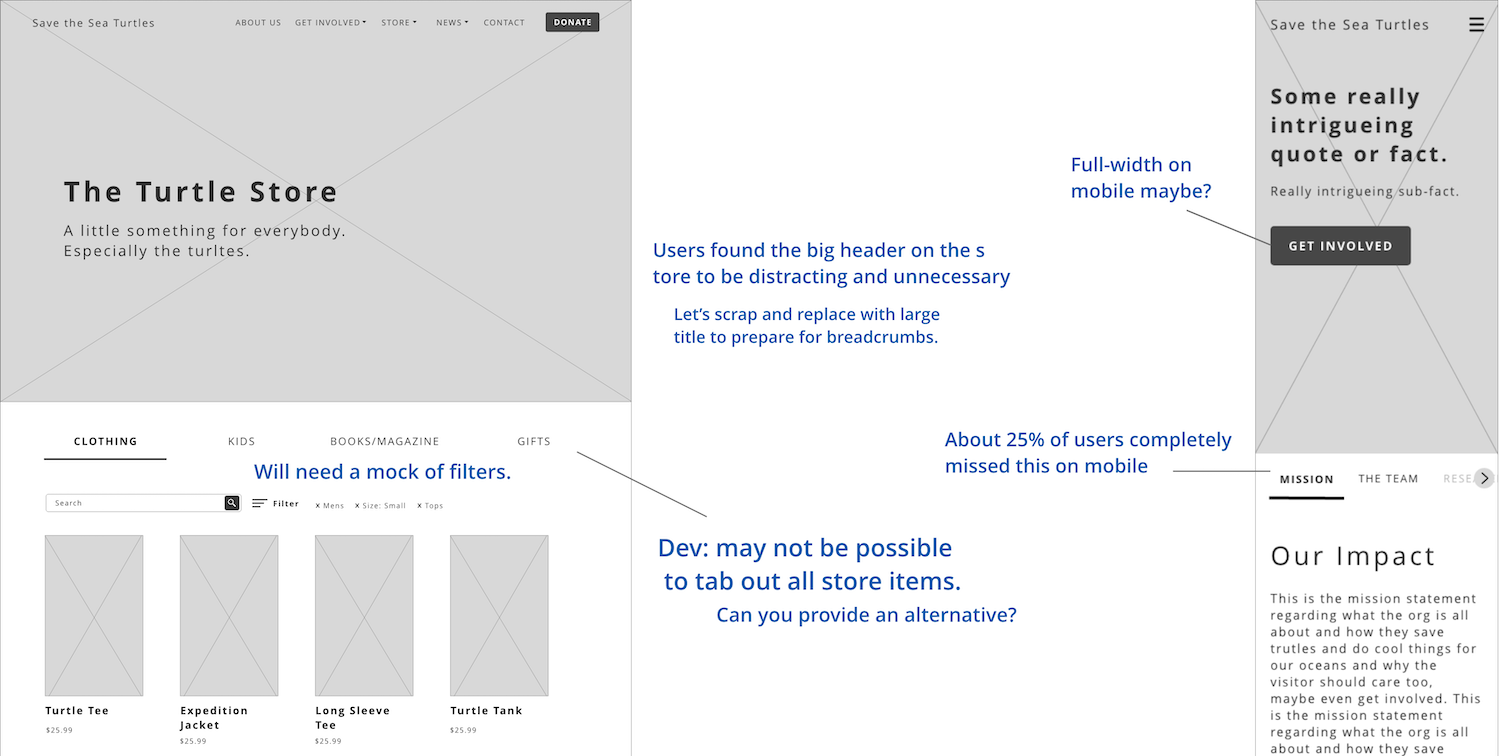Viewport: 1500px width, 756px height.
Task: Switch to the Kids store tab
Action: [241, 441]
